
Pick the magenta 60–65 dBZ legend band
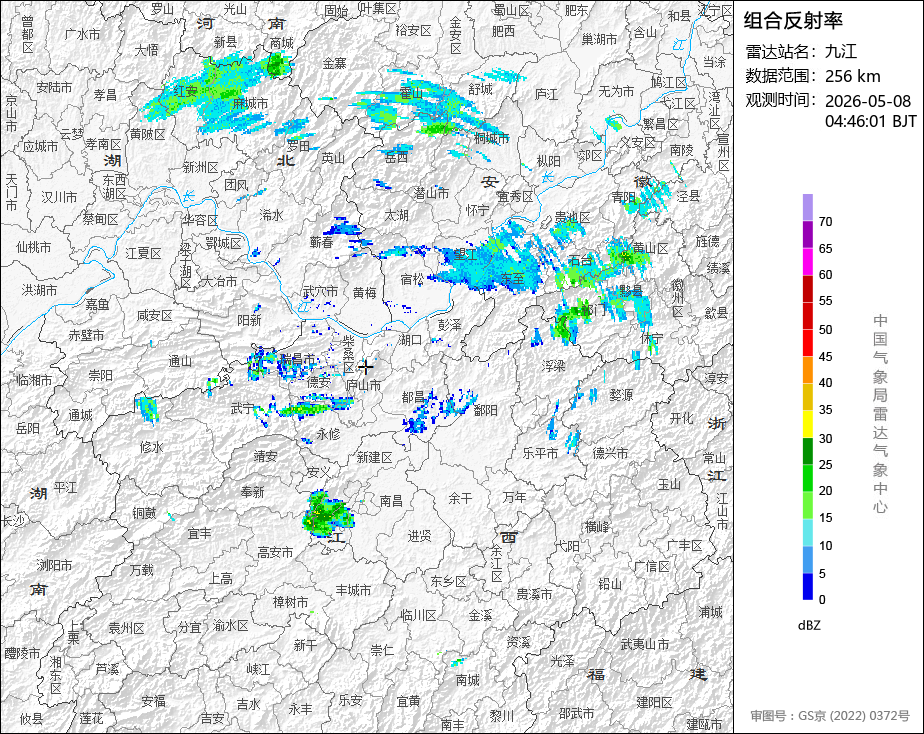807,261
